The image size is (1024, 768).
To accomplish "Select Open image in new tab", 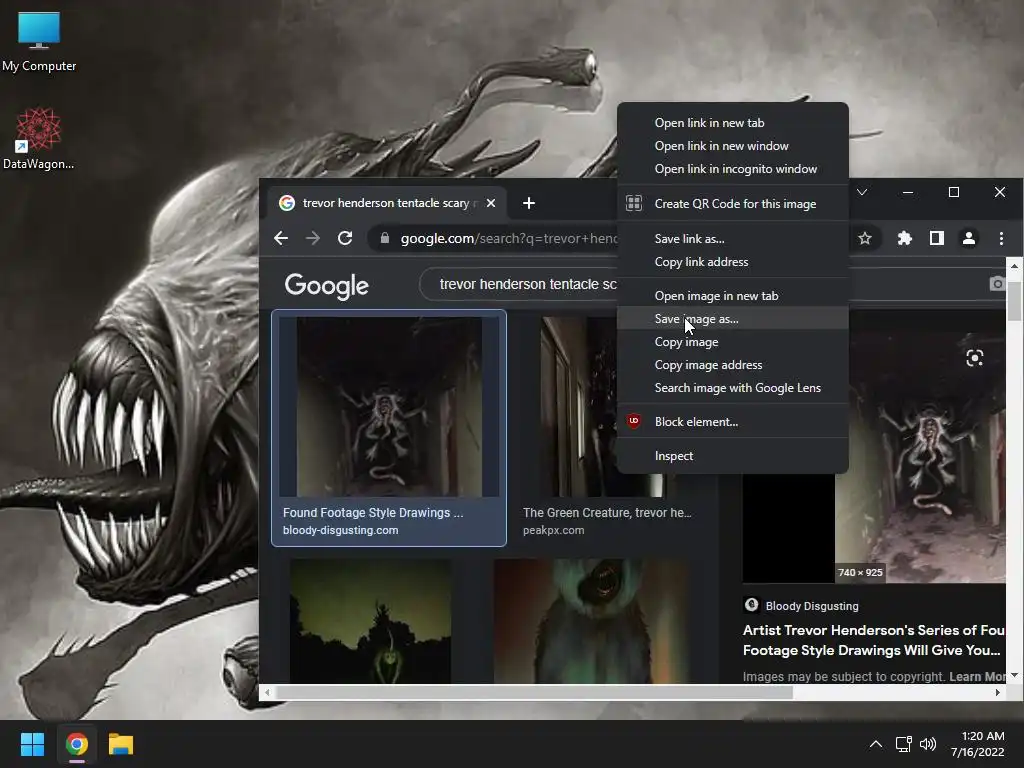I will click(x=733, y=296).
